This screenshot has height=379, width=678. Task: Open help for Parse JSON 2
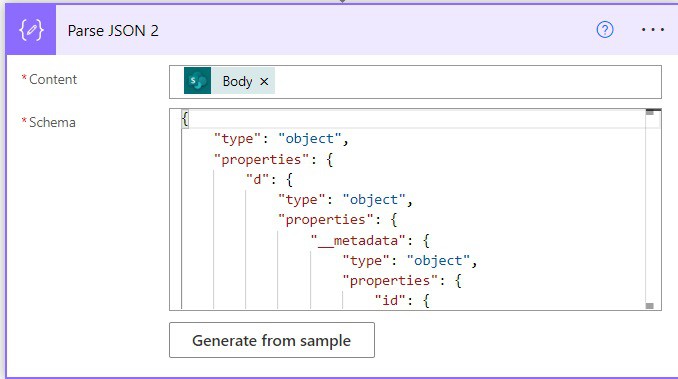pos(604,30)
